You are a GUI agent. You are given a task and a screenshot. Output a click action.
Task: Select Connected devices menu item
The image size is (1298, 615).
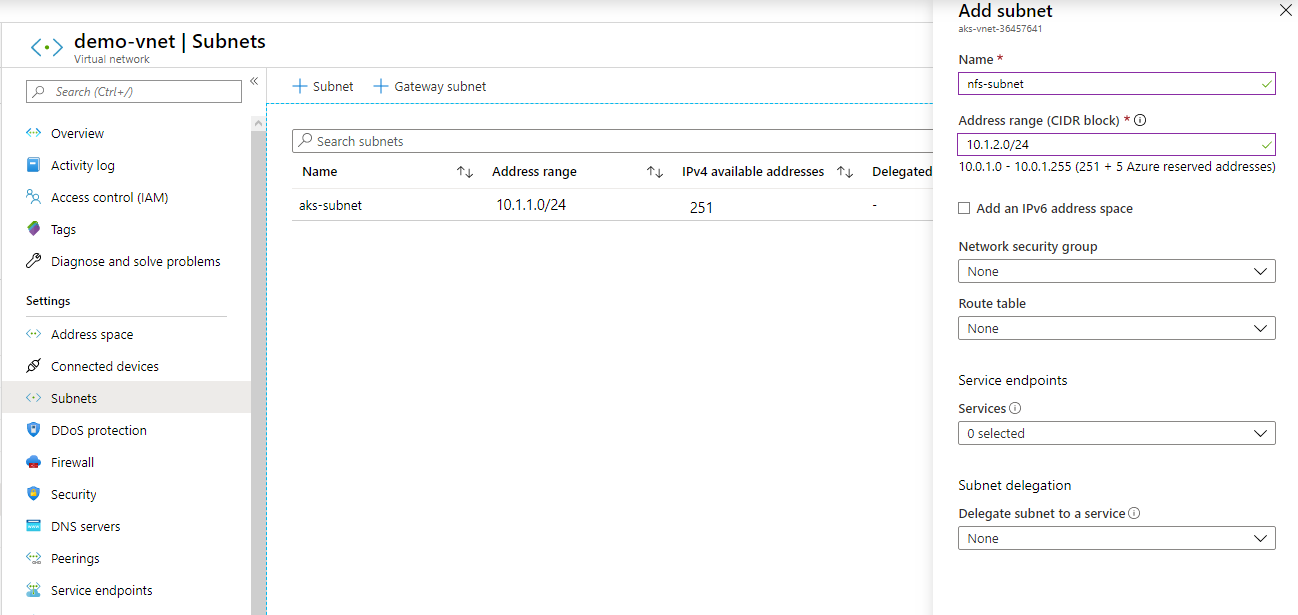point(104,366)
